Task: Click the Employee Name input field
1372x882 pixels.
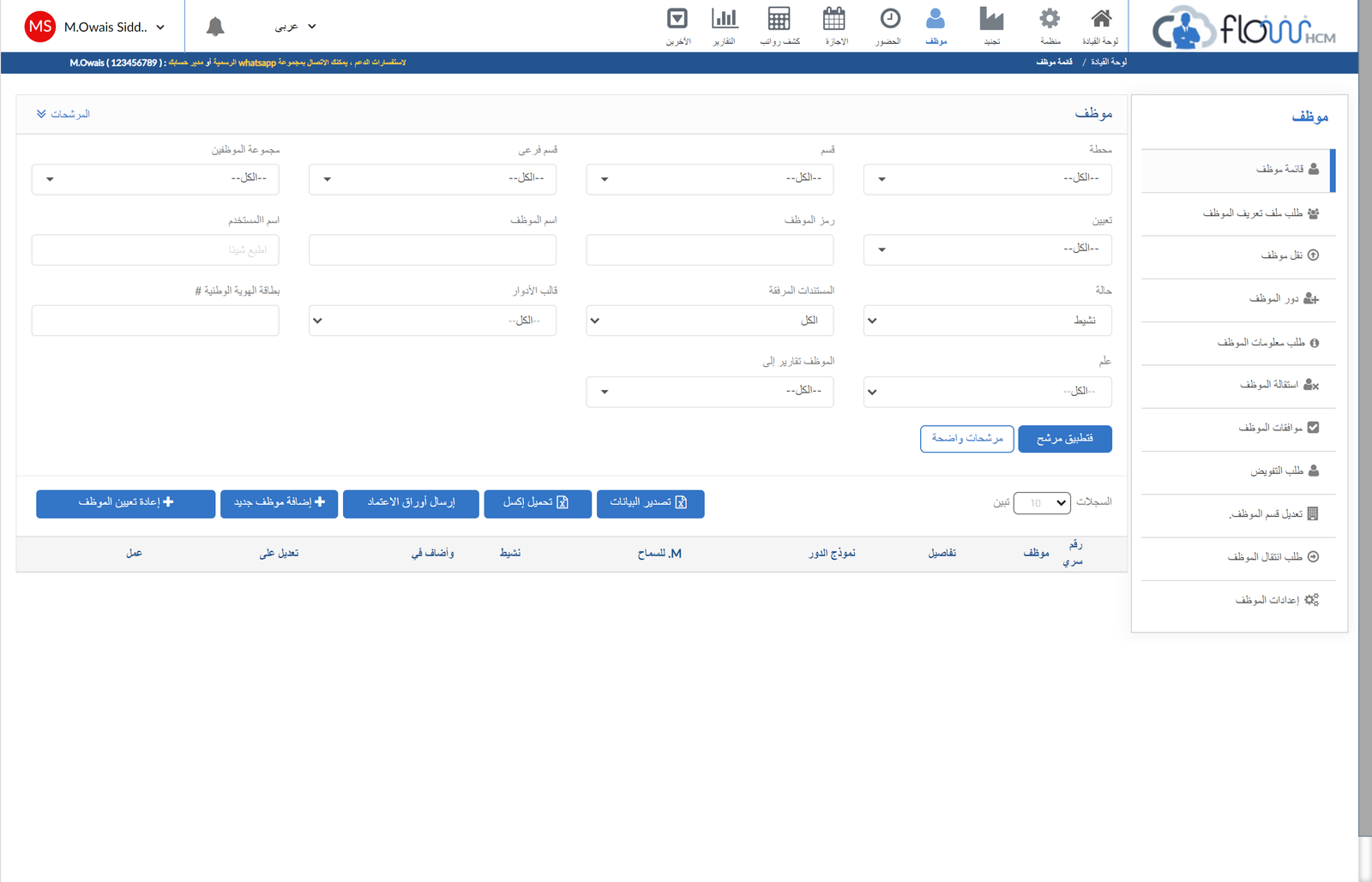Action: point(432,250)
